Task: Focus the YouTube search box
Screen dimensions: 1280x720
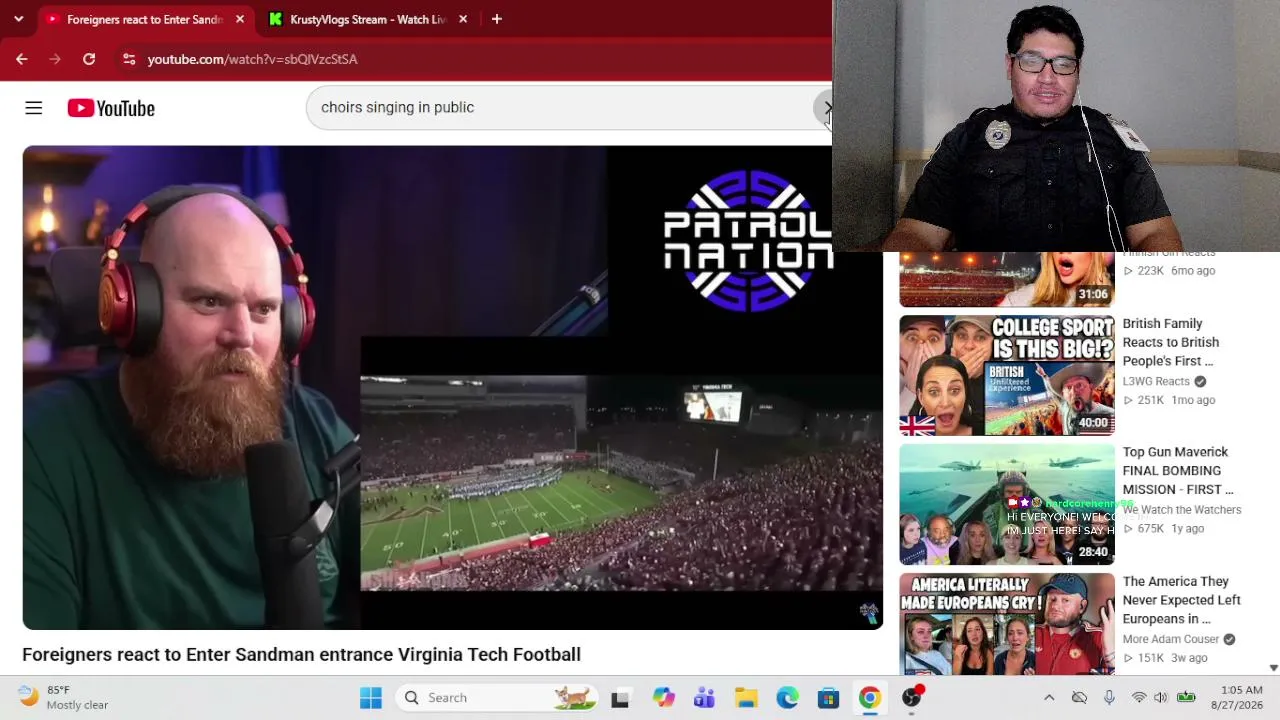Action: click(560, 107)
